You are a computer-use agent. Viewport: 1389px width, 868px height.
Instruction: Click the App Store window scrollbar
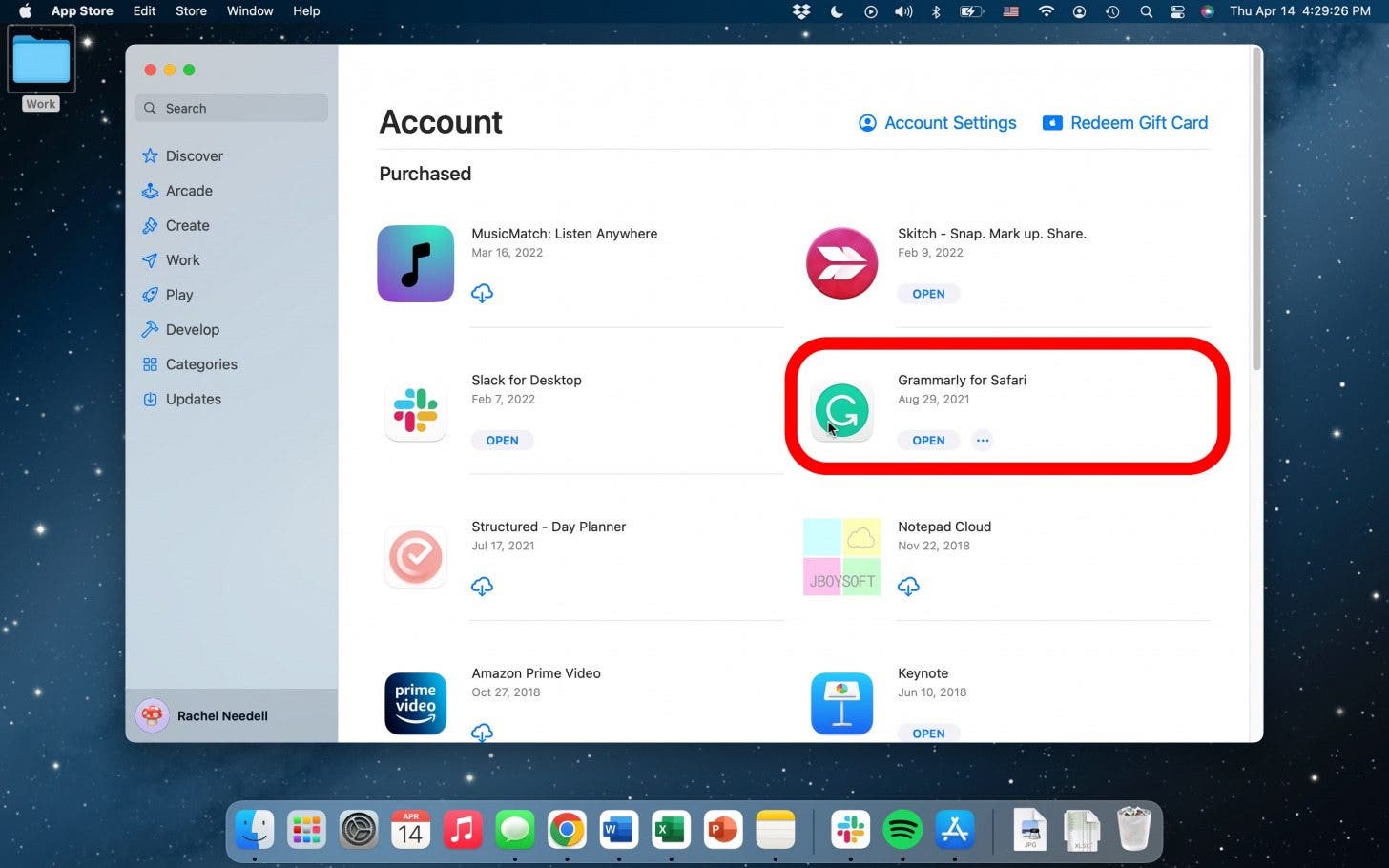pyautogui.click(x=1256, y=210)
